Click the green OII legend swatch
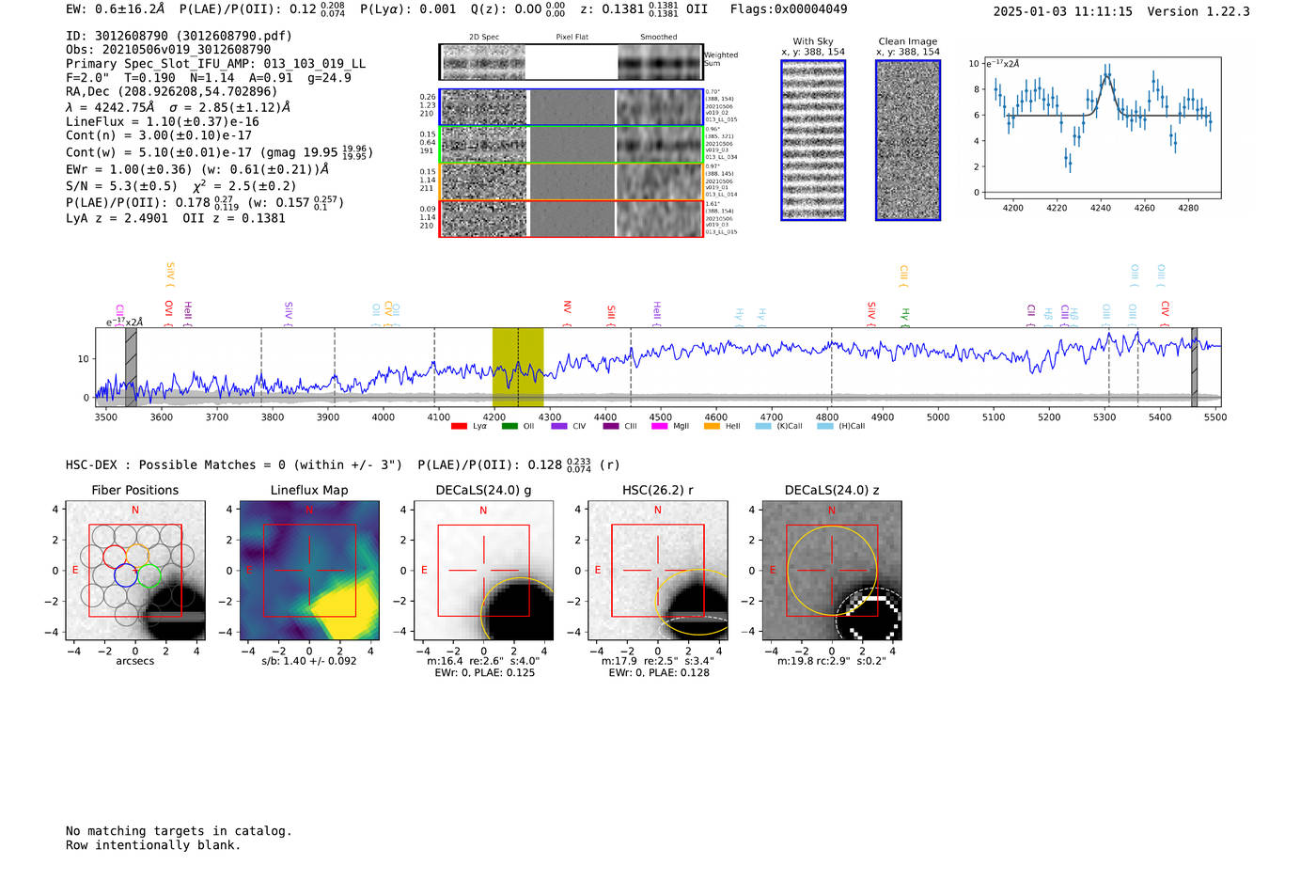Screen dimensions: 1316x896 pyautogui.click(x=509, y=426)
